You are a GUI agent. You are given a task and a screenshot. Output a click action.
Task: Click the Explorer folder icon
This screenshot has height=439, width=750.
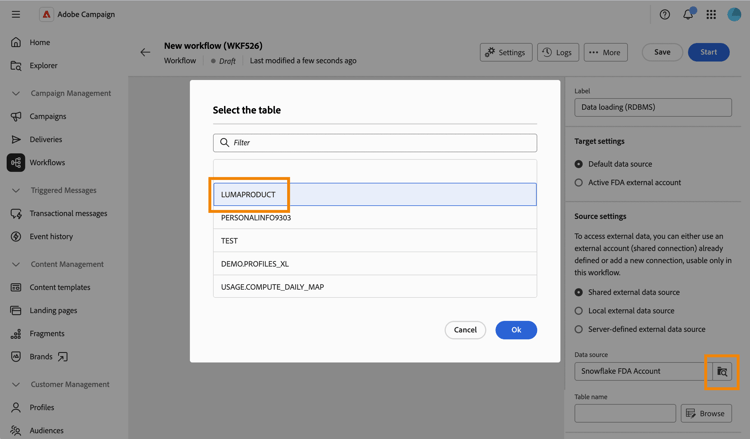[16, 66]
